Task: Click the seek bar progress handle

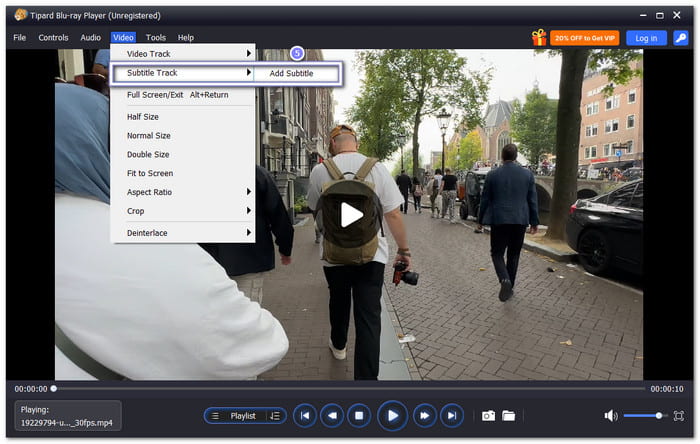Action: coord(54,389)
